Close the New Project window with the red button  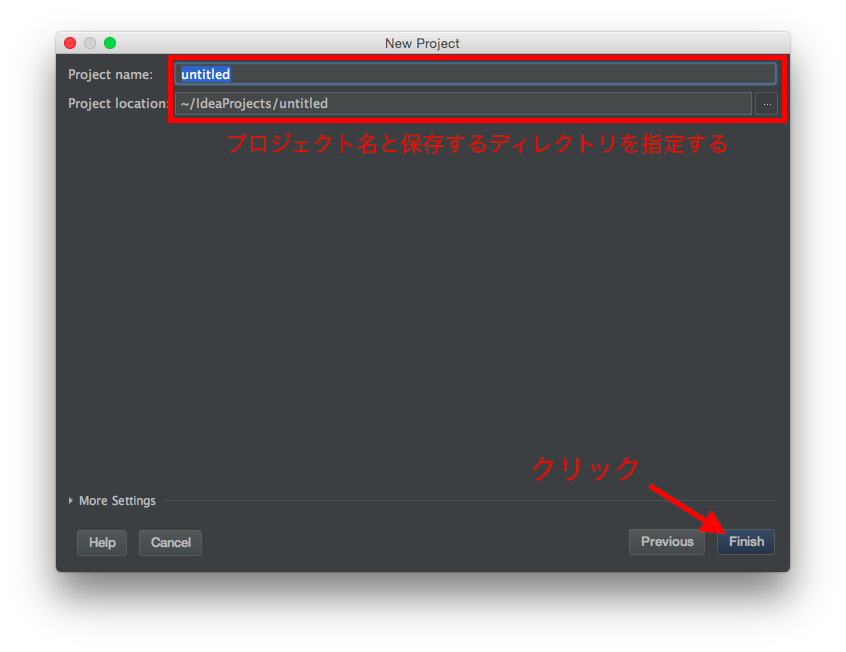click(70, 43)
